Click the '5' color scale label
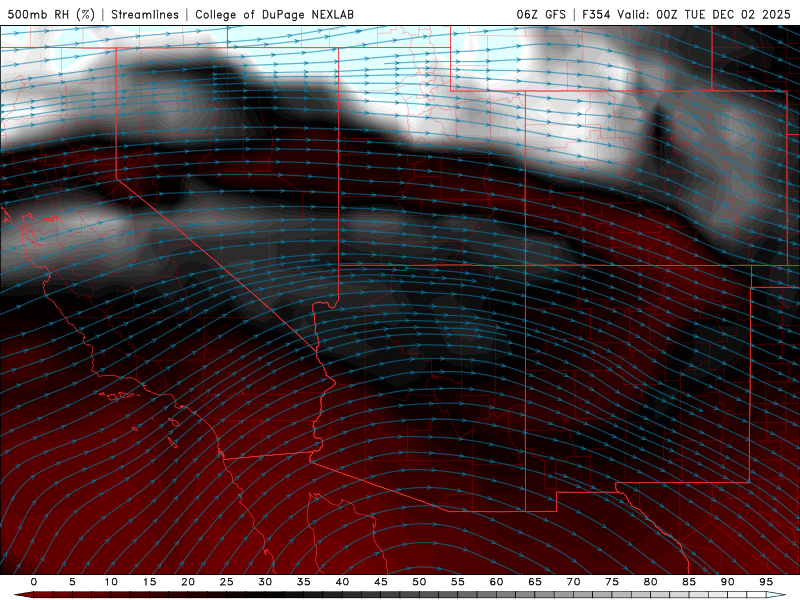 point(72,582)
